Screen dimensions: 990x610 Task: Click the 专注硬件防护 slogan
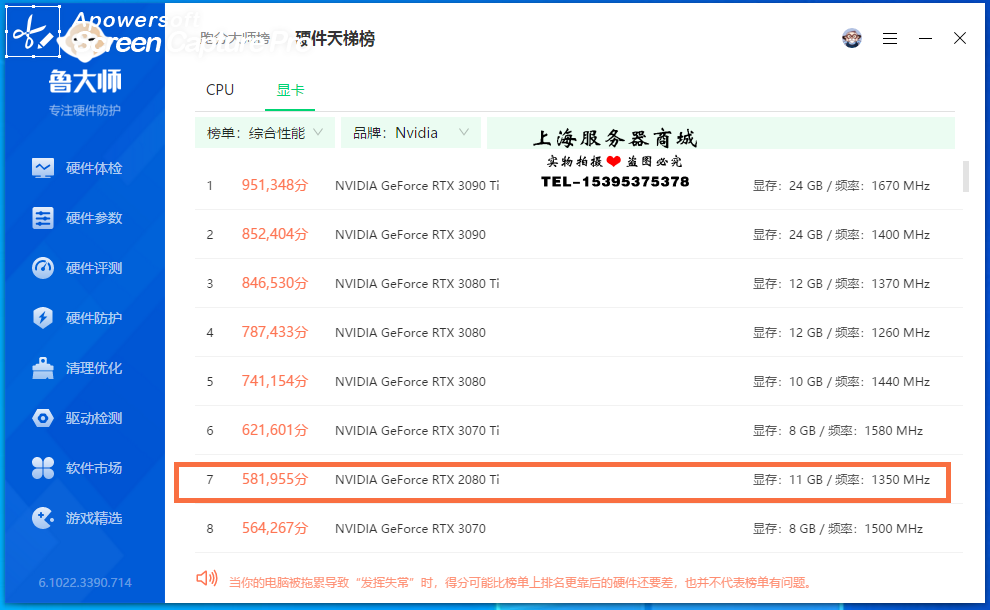coord(85,110)
